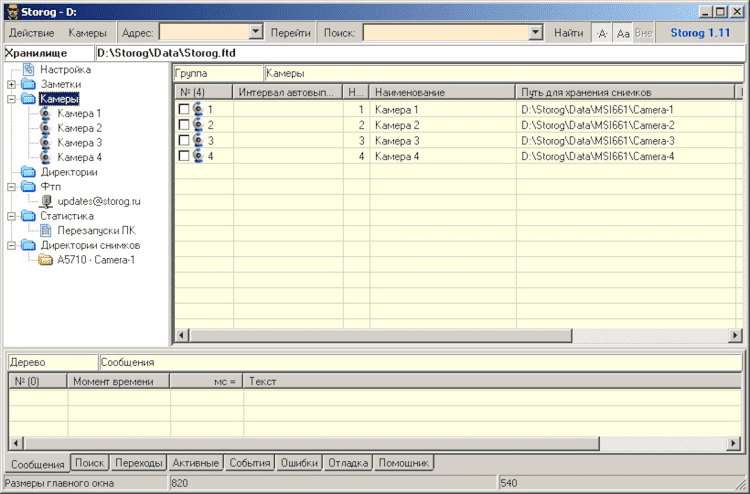This screenshot has width=750, height=494.
Task: Click the messages panel horizontal scrollbar thumb
Action: [312, 443]
